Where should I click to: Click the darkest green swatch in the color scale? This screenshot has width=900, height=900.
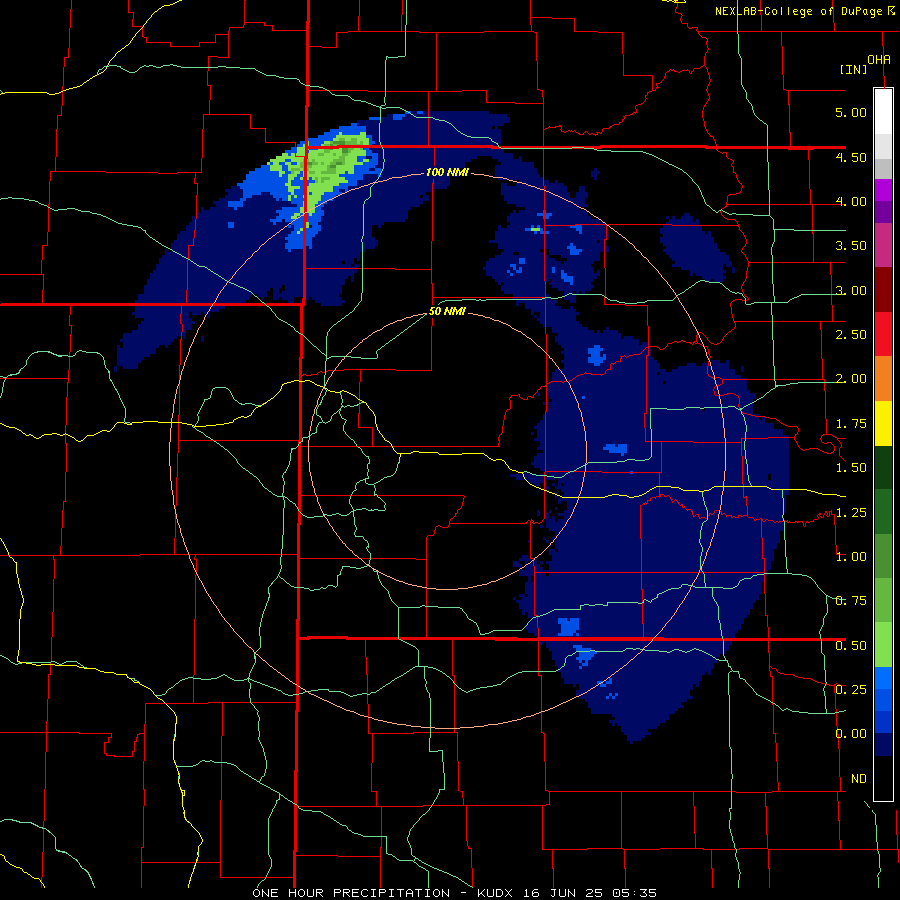pyautogui.click(x=883, y=468)
